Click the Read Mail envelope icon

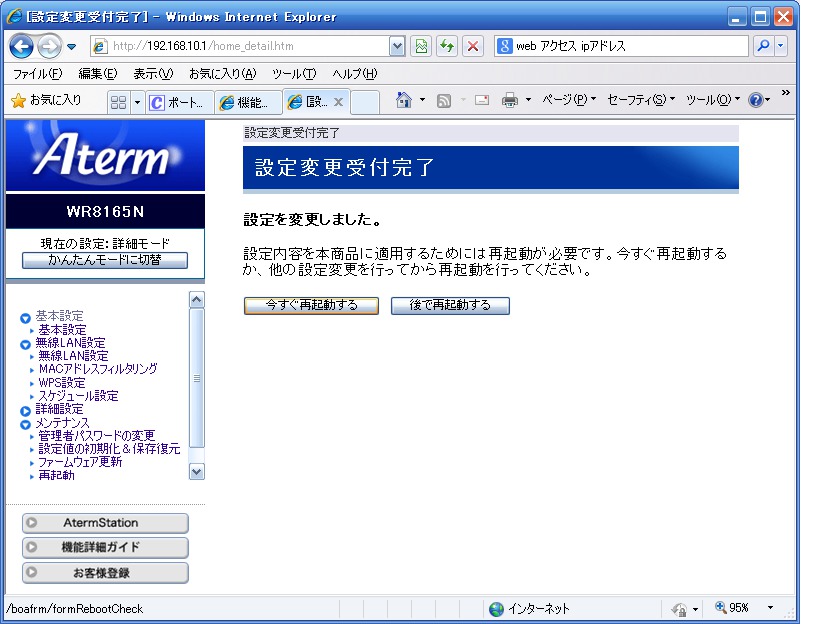[x=482, y=100]
